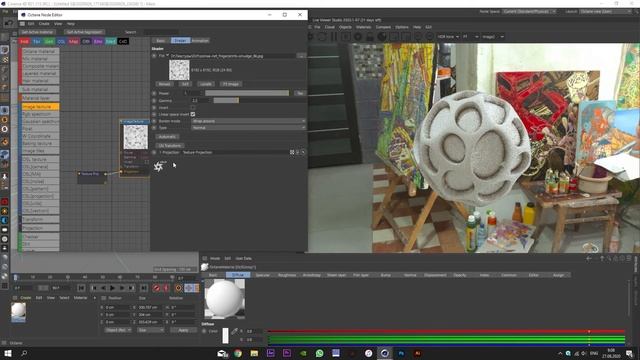Switch to the Specular tab in Attributes

262,275
